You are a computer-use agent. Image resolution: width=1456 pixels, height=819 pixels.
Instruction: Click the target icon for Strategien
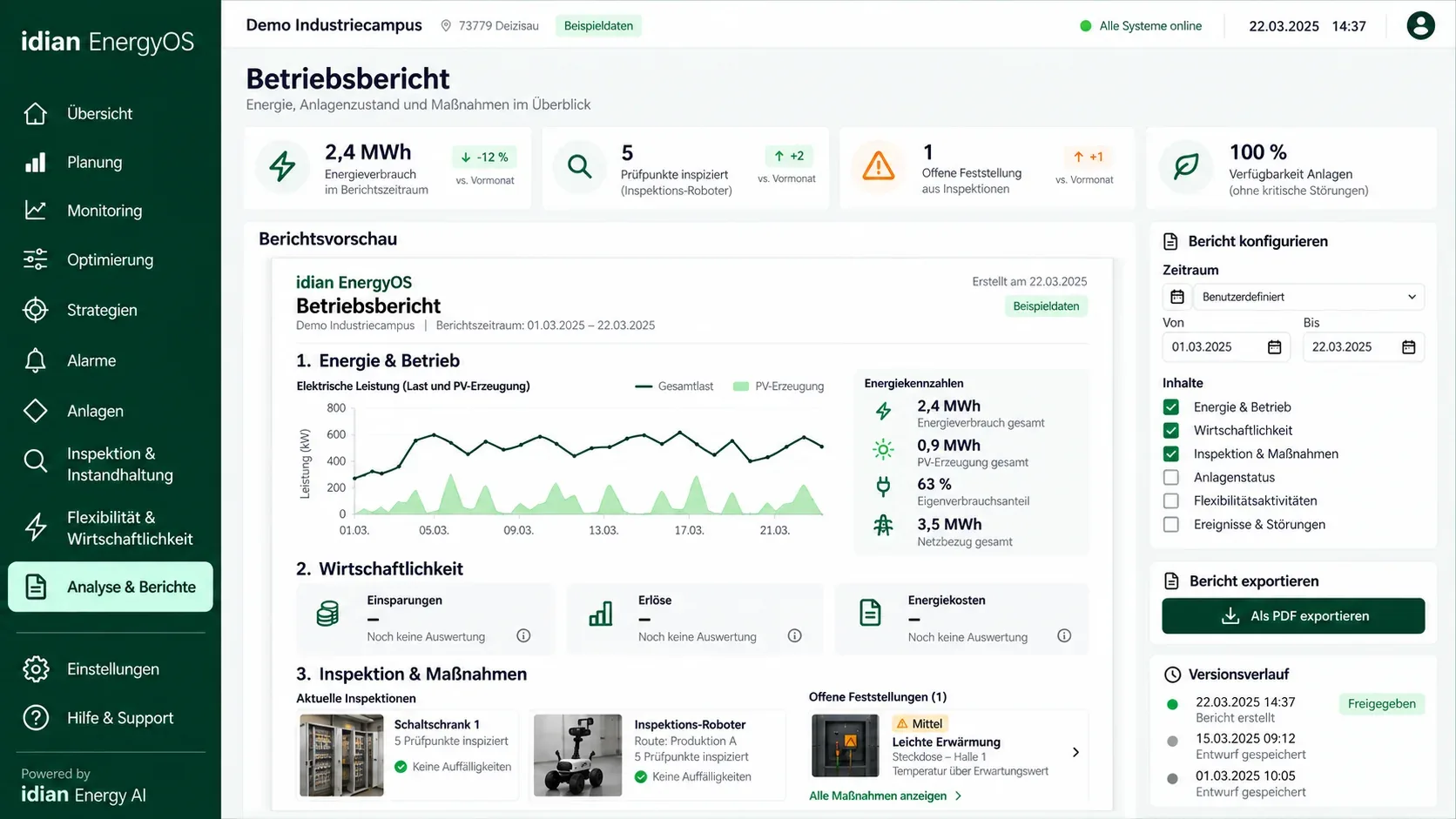(36, 310)
